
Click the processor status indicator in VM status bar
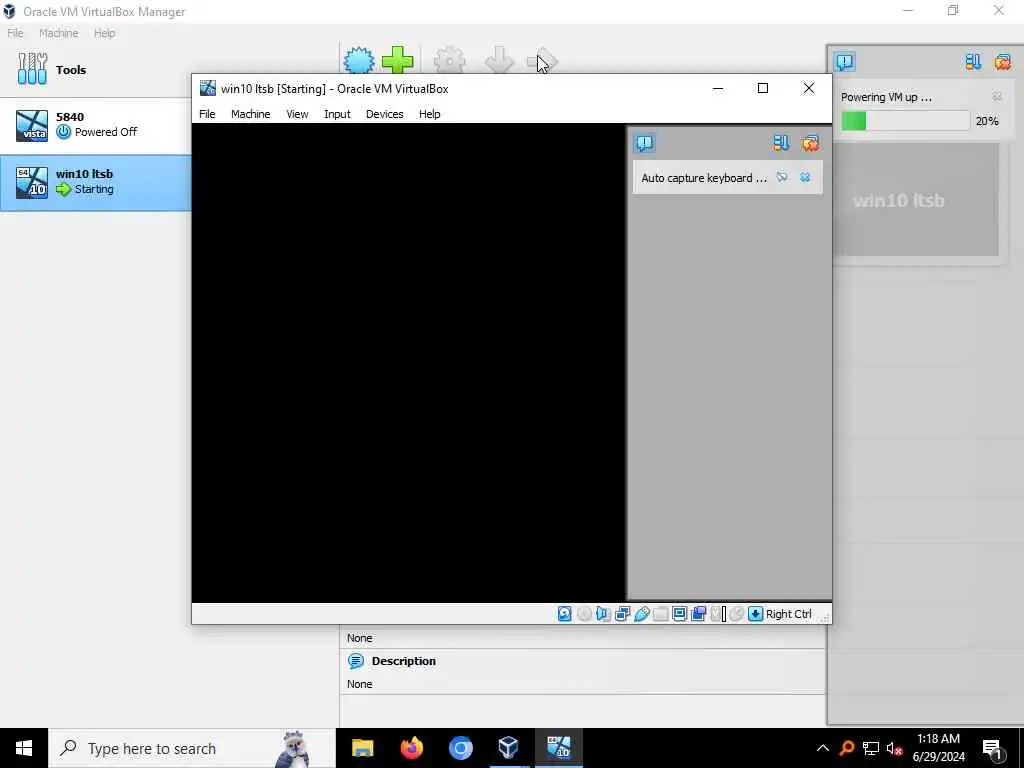click(718, 614)
